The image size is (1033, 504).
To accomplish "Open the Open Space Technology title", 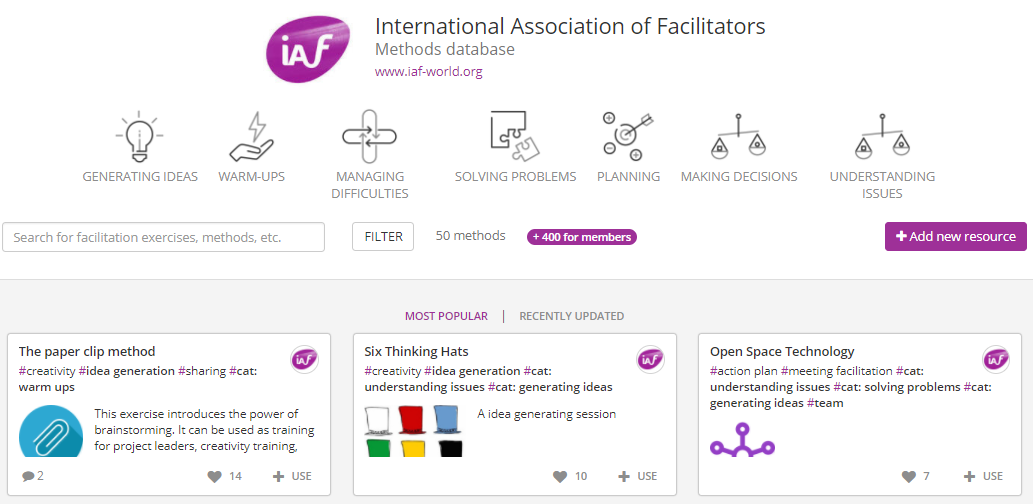I will coord(782,351).
